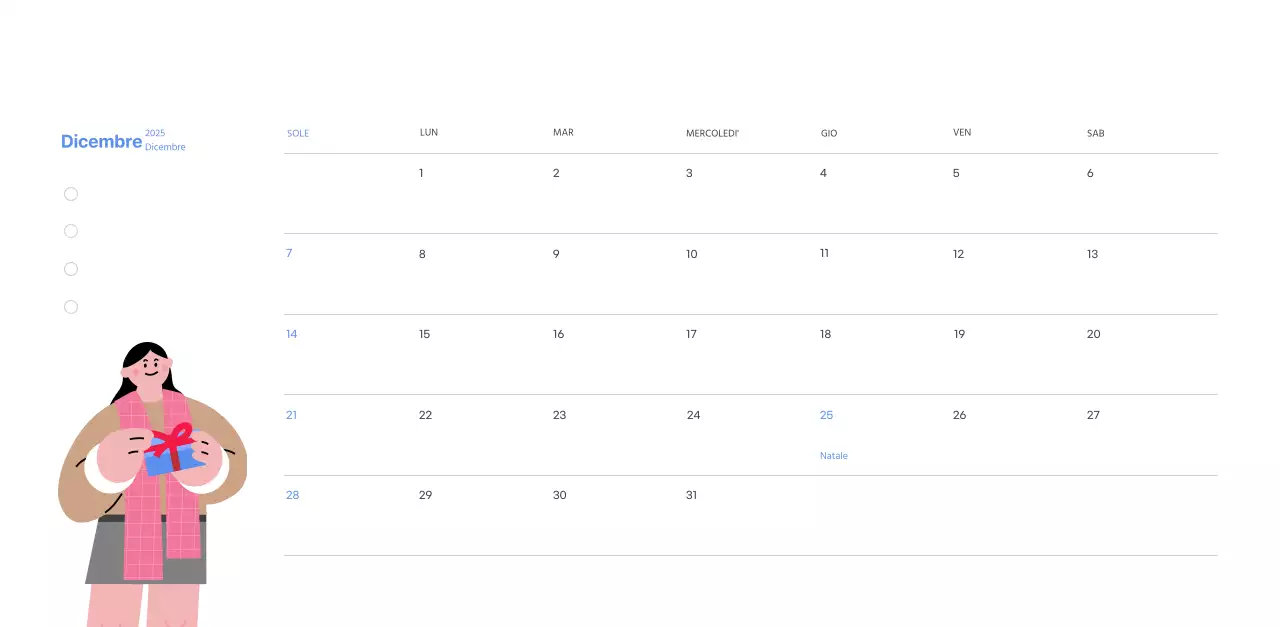Click the SOLE column header
This screenshot has width=1280, height=627.
(298, 133)
